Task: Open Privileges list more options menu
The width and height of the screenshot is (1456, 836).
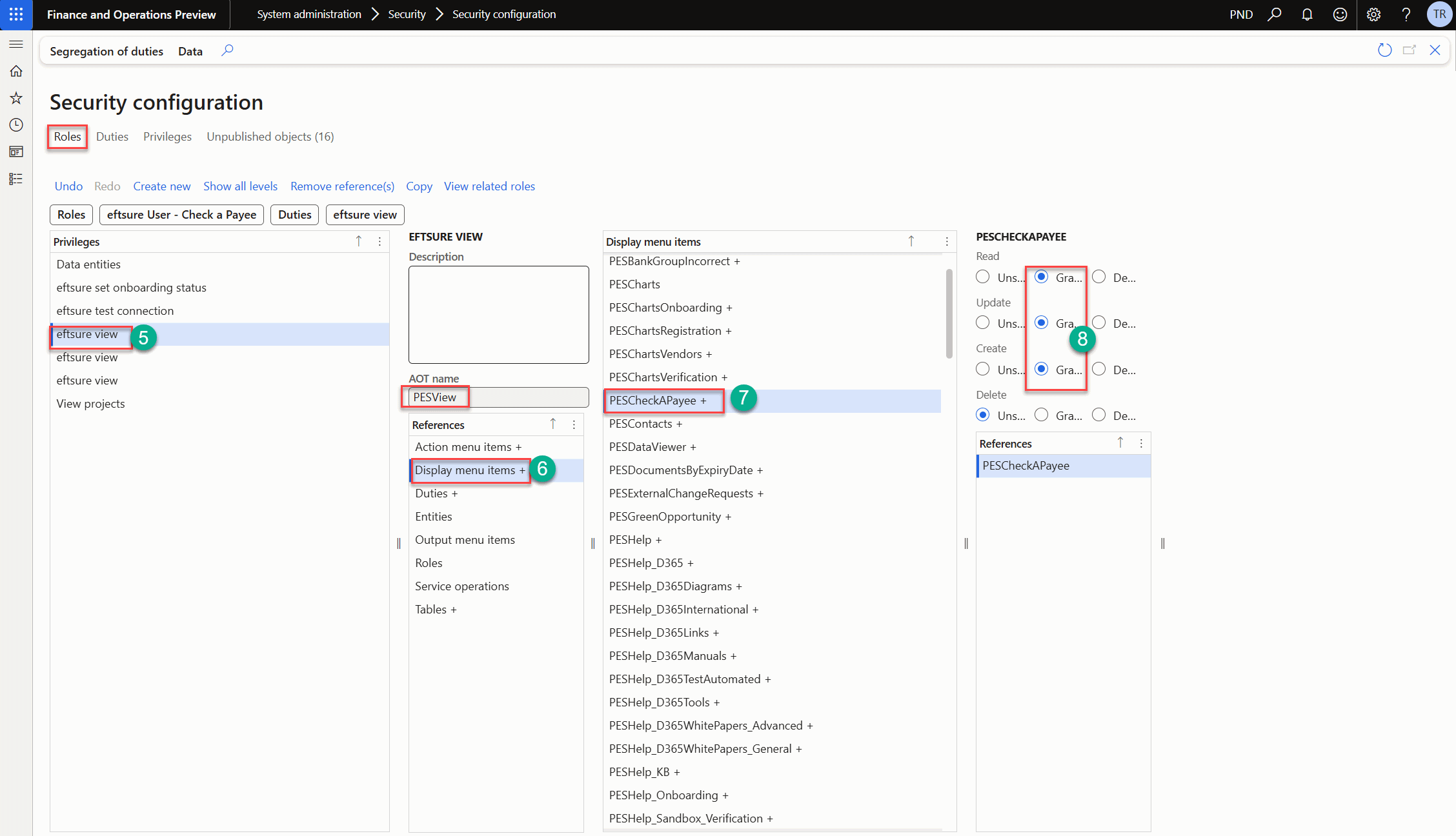Action: coord(379,241)
